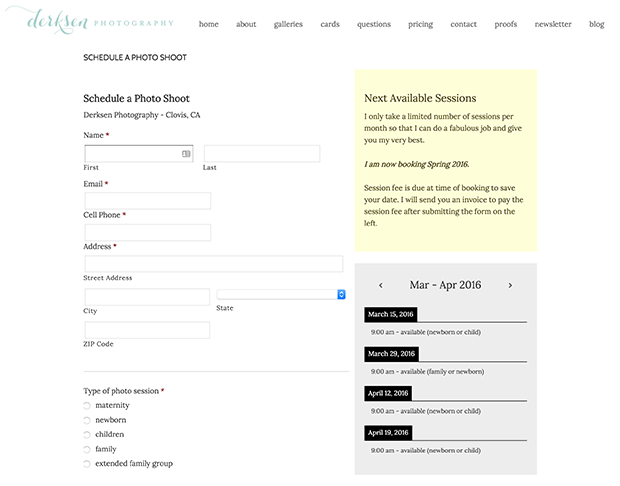Open the about page
This screenshot has width=620, height=486.
point(246,24)
